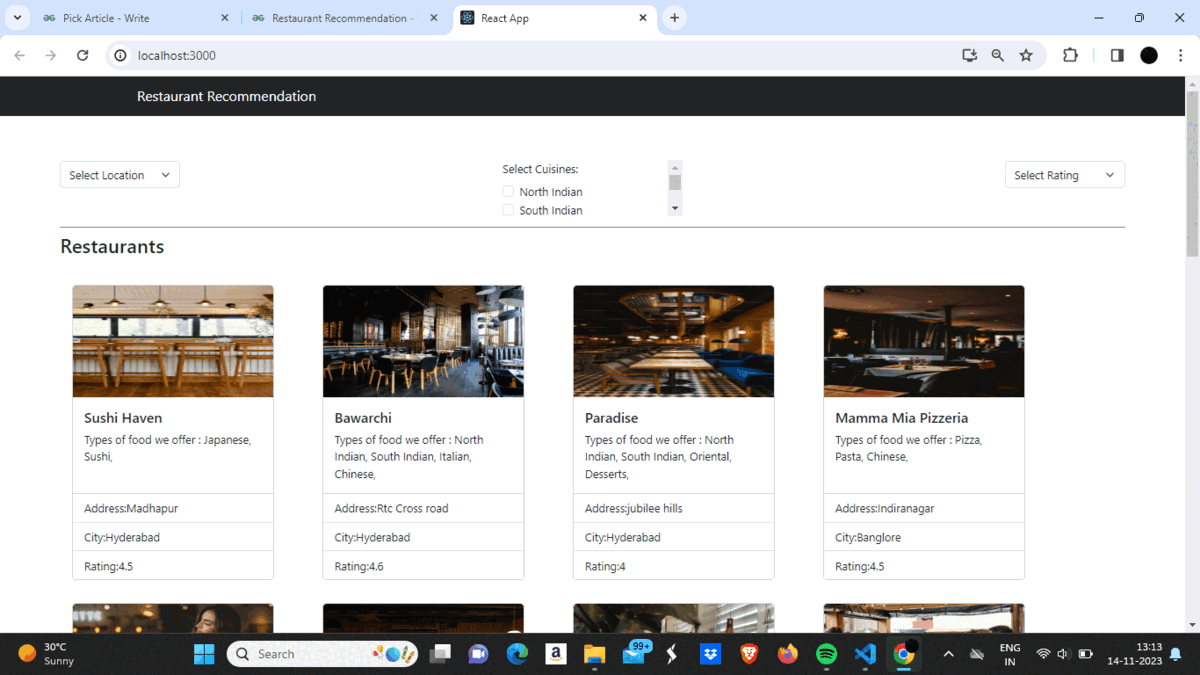Open Microsoft Edge from the taskbar
The width and height of the screenshot is (1200, 675).
tap(517, 654)
